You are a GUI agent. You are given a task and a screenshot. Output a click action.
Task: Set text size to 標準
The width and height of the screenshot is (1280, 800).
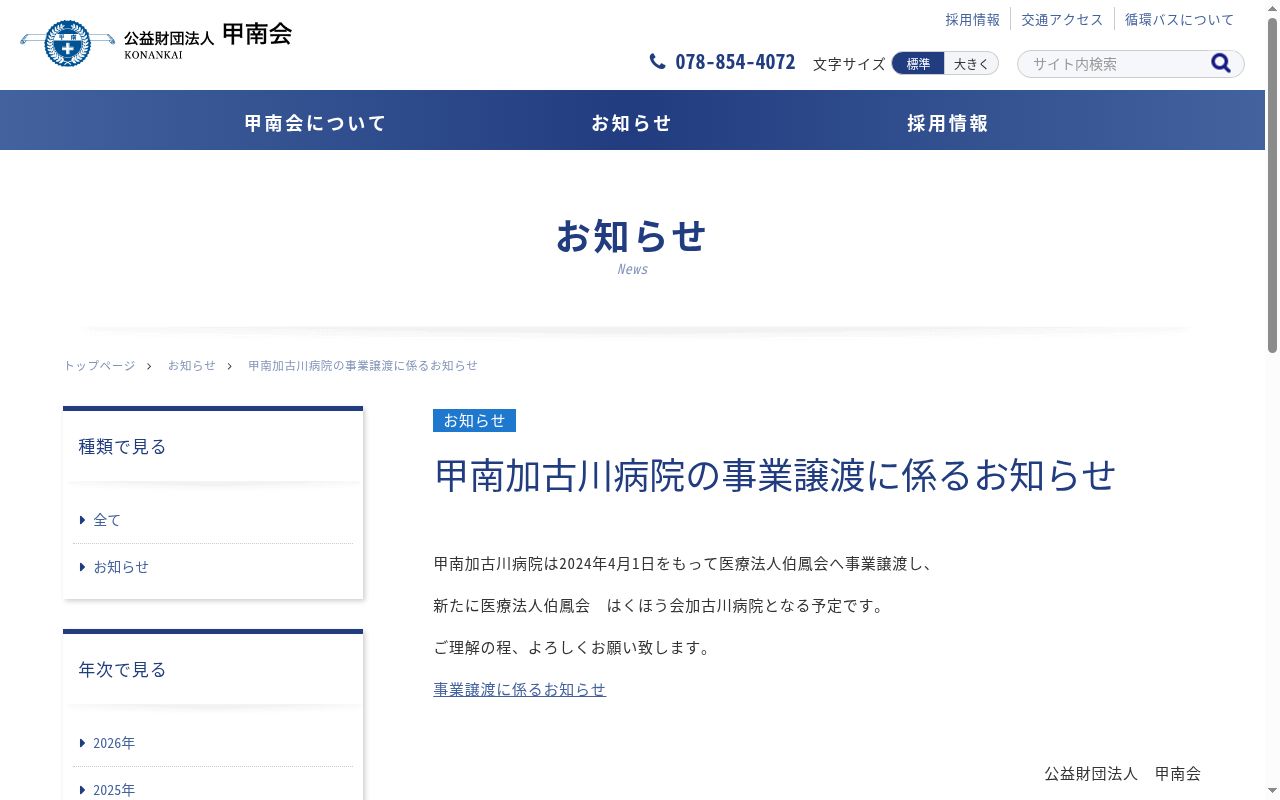918,64
